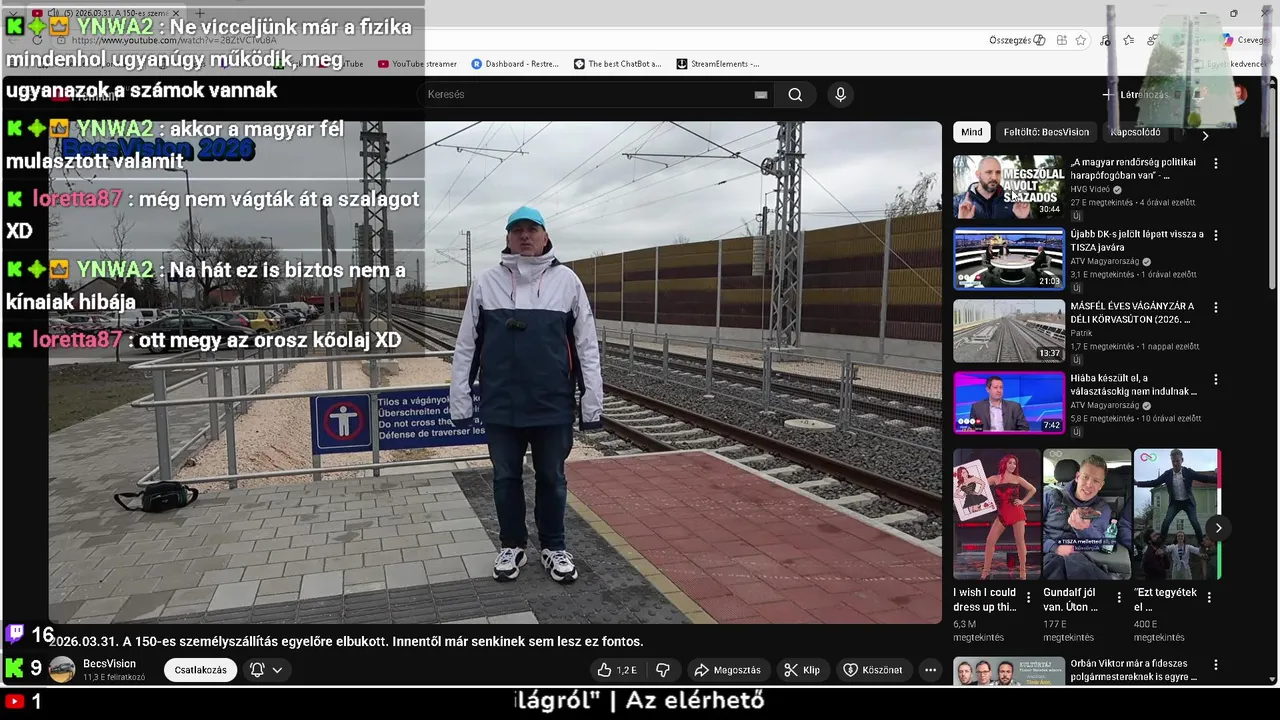The image size is (1280, 720).
Task: Open notification bell dropdown for BecsVision
Action: point(266,670)
